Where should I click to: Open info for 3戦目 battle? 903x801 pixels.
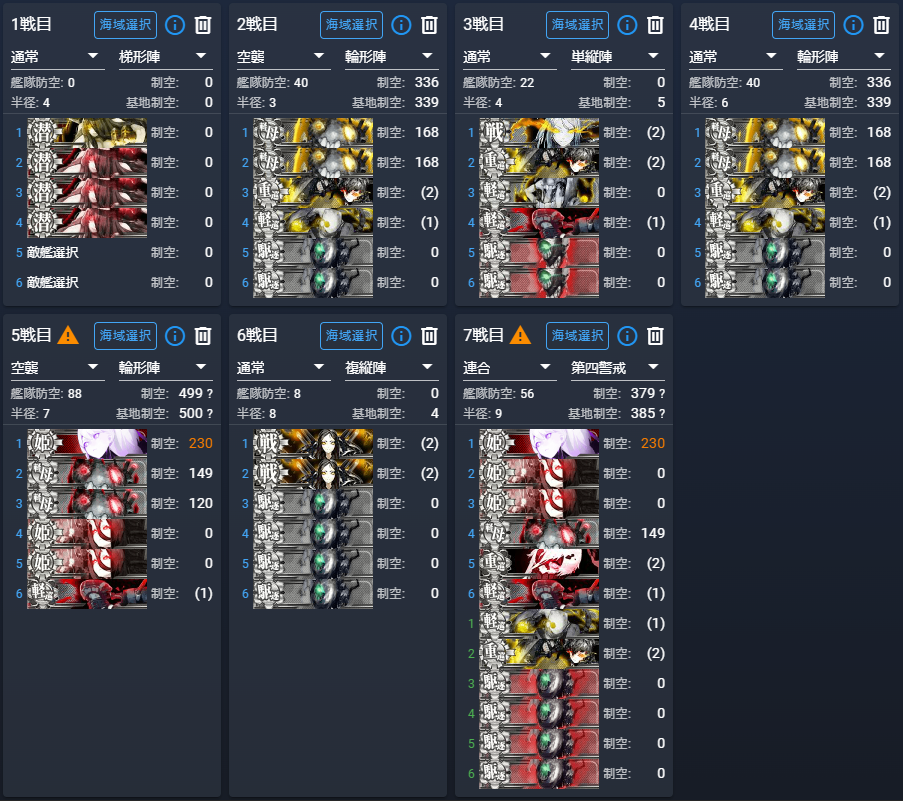click(x=627, y=25)
